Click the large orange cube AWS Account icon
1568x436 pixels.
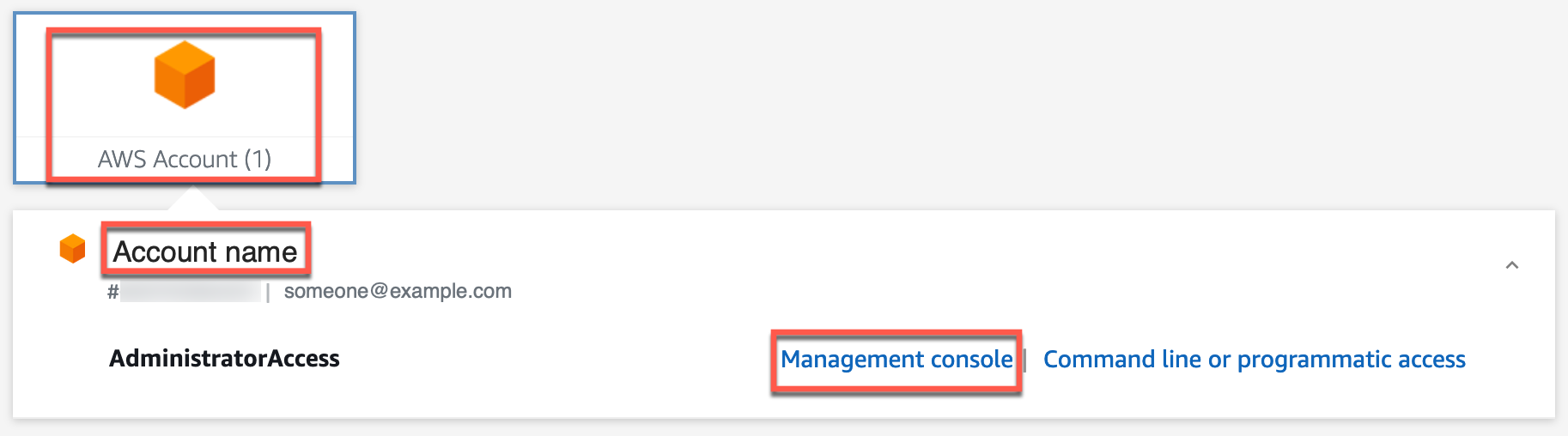coord(185,75)
